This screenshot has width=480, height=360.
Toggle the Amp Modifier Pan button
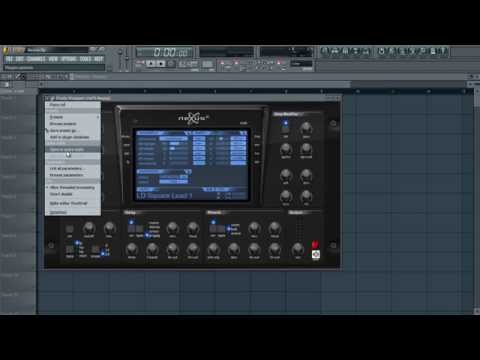pos(286,129)
